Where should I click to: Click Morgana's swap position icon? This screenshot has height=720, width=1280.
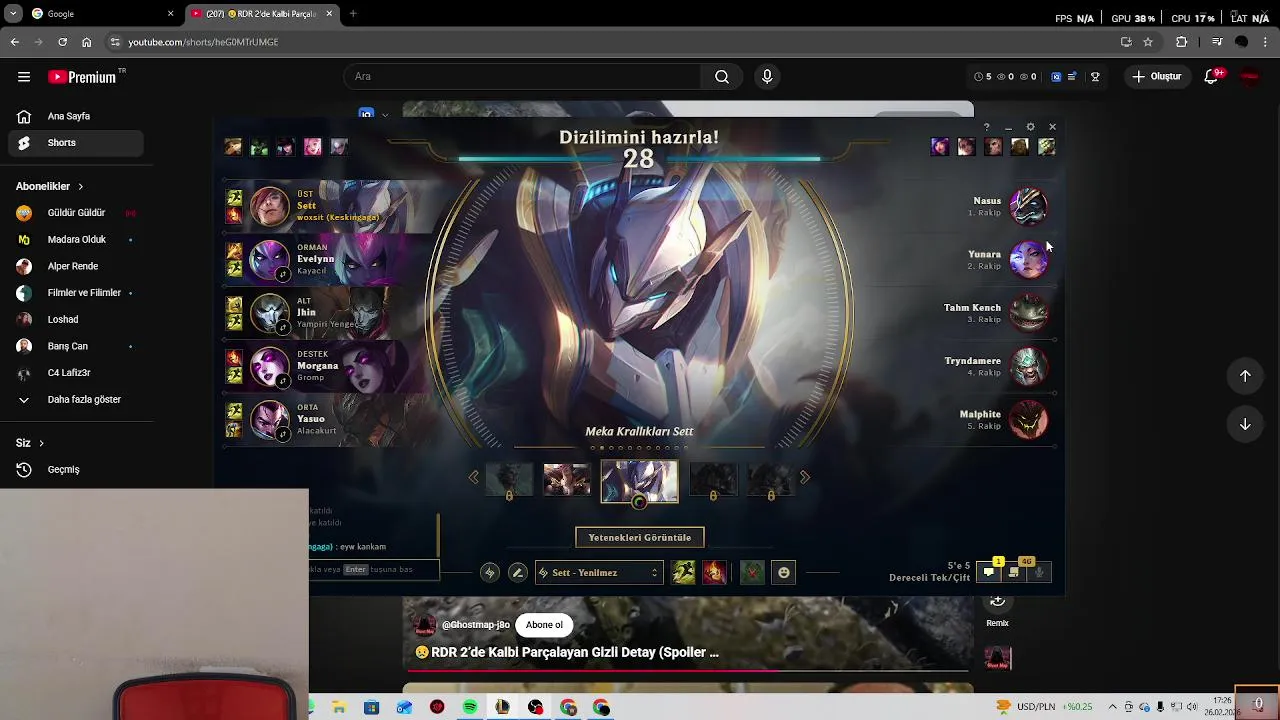tap(283, 380)
